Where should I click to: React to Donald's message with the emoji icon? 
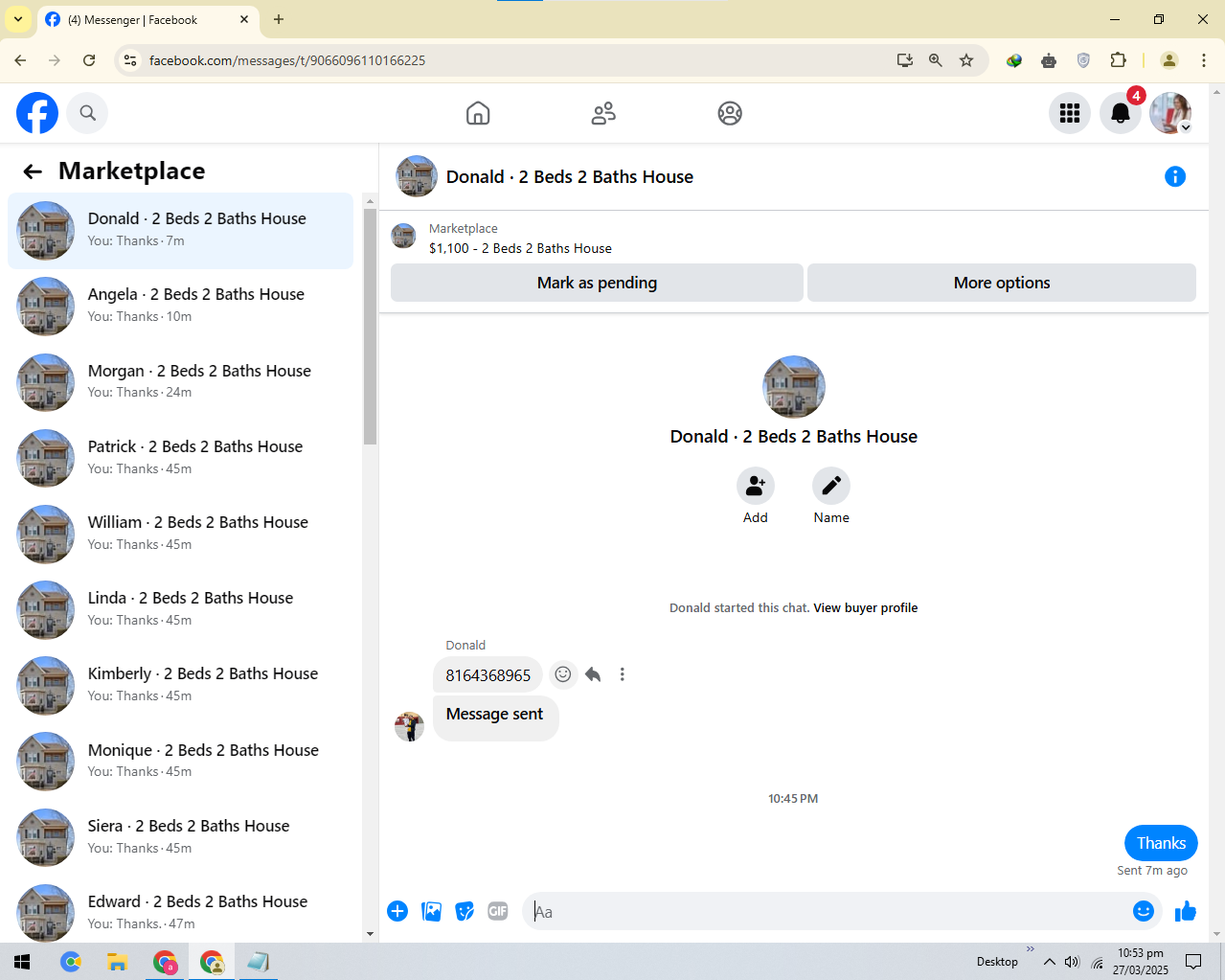[x=563, y=674]
